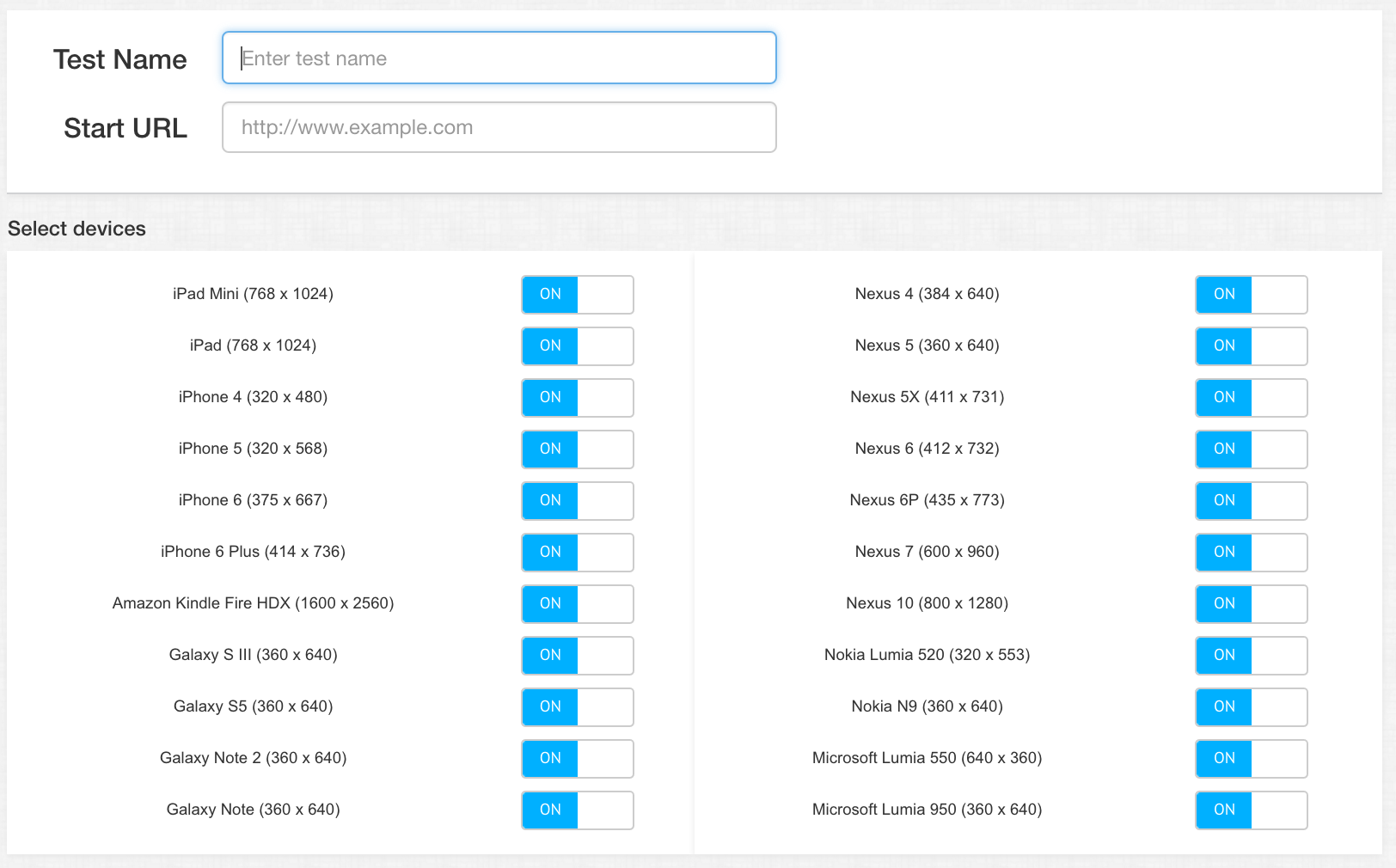This screenshot has width=1396, height=868.
Task: Disable the Galaxy S III toggle
Action: [x=578, y=656]
